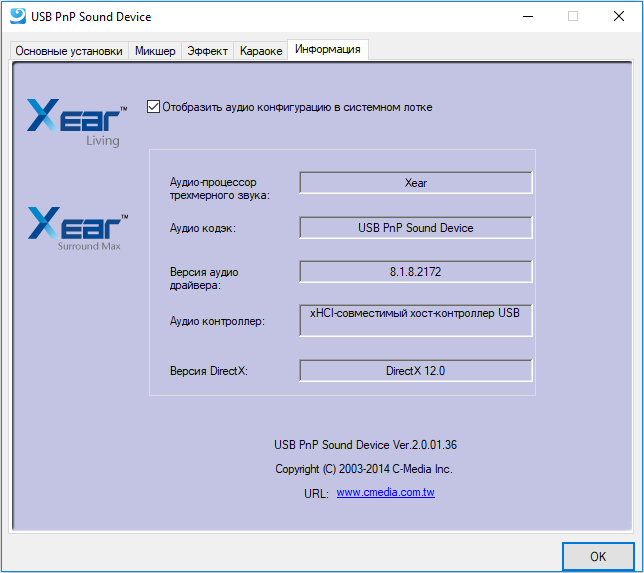The image size is (644, 573).
Task: Click the OK button
Action: click(598, 556)
